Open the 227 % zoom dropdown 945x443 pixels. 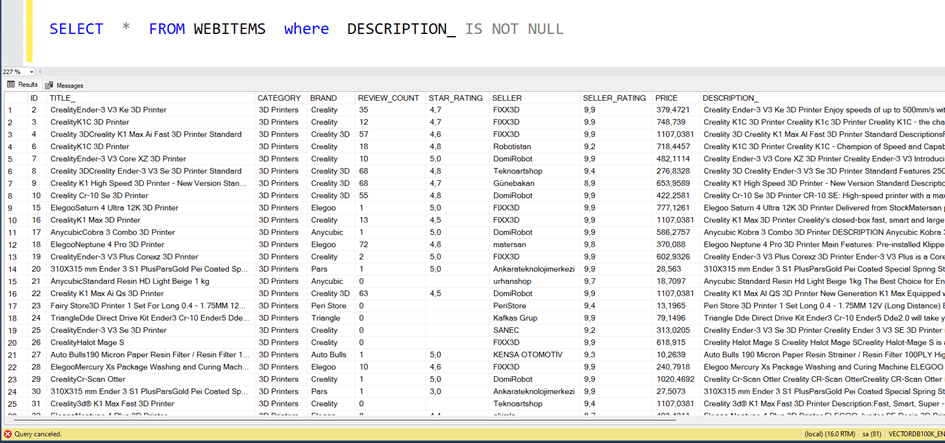tap(33, 72)
